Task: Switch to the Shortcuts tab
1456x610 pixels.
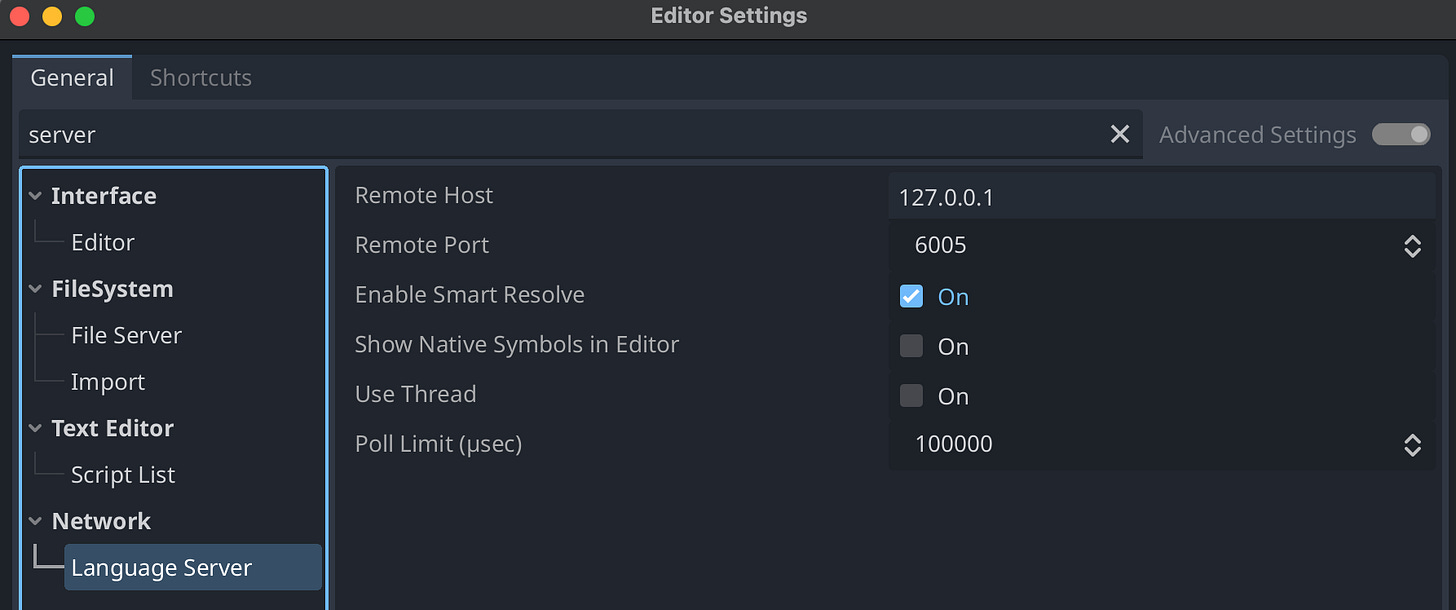Action: pyautogui.click(x=201, y=78)
